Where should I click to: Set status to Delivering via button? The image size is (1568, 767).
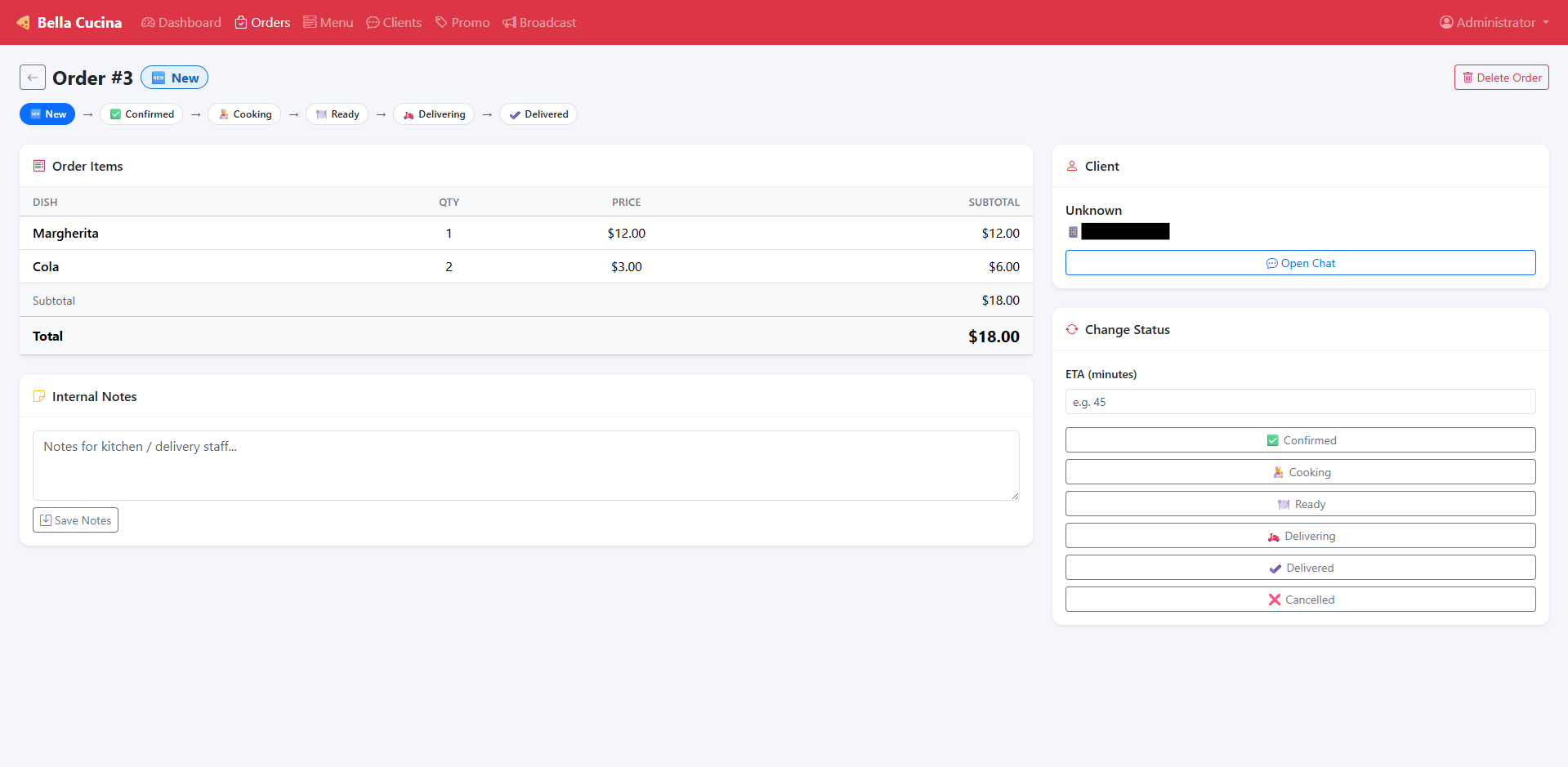[1300, 536]
